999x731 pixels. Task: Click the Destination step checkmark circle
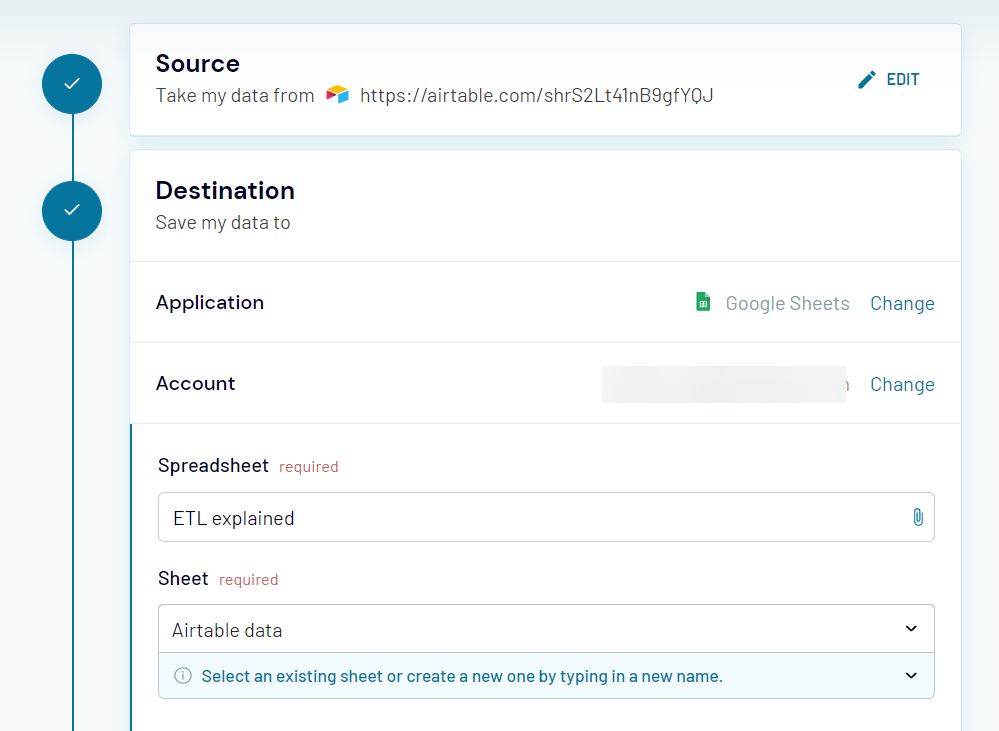click(72, 211)
